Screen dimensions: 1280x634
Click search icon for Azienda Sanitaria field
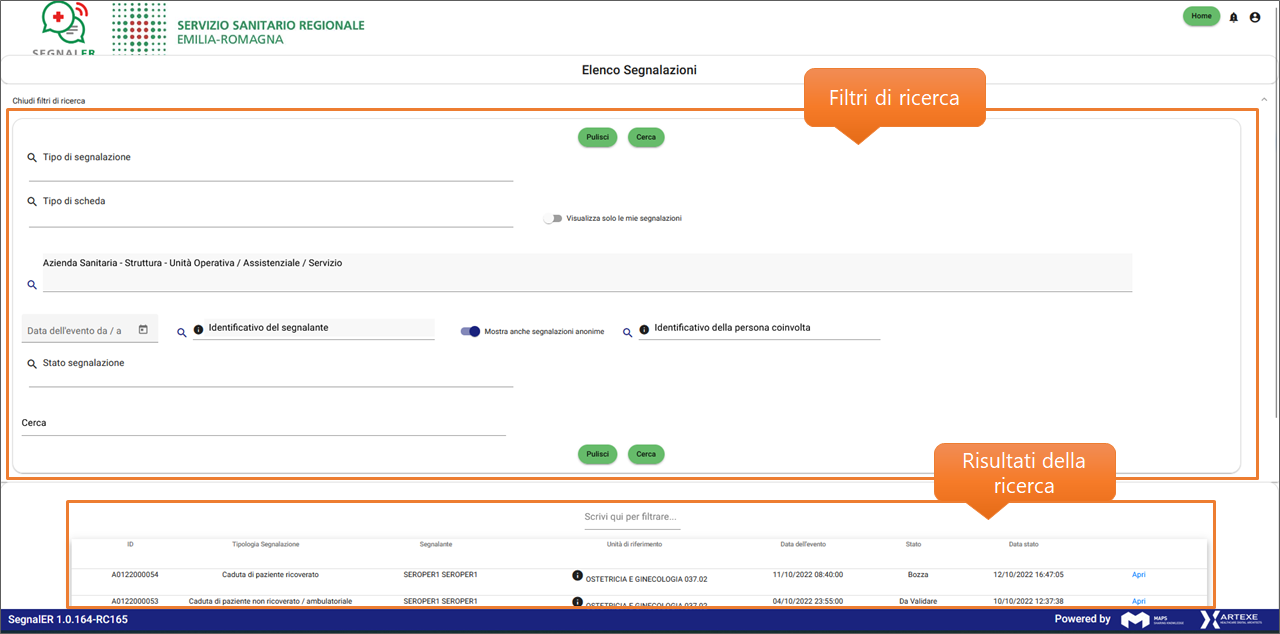click(32, 285)
